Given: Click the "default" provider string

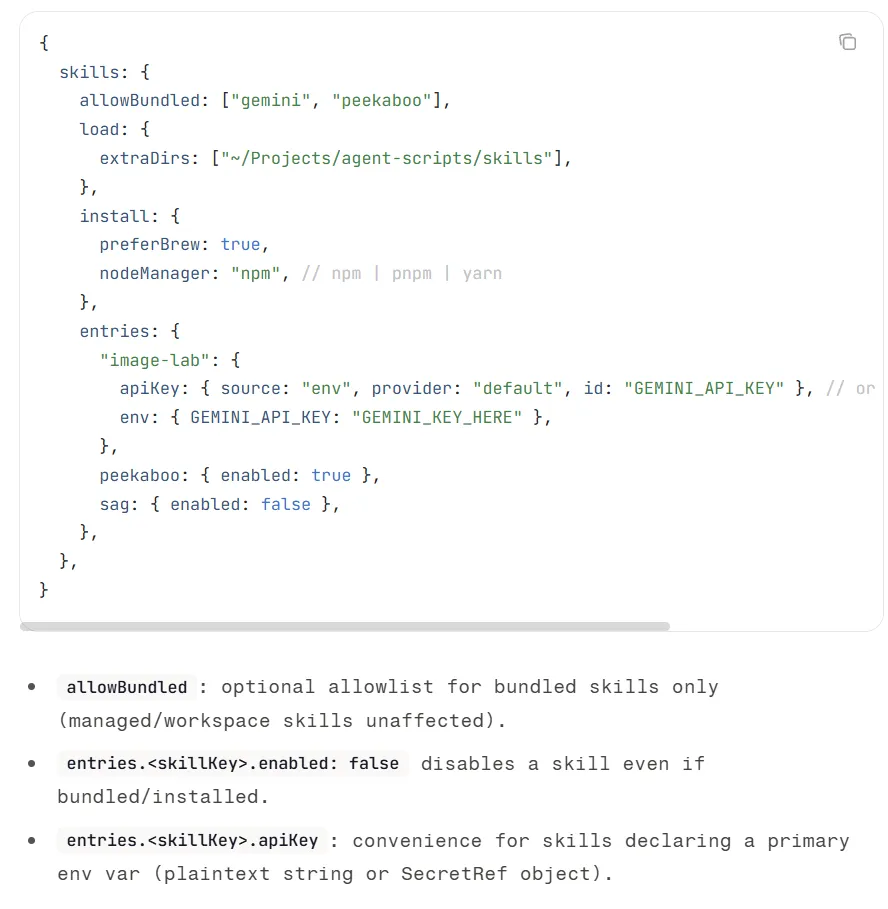Looking at the screenshot, I should click(517, 388).
